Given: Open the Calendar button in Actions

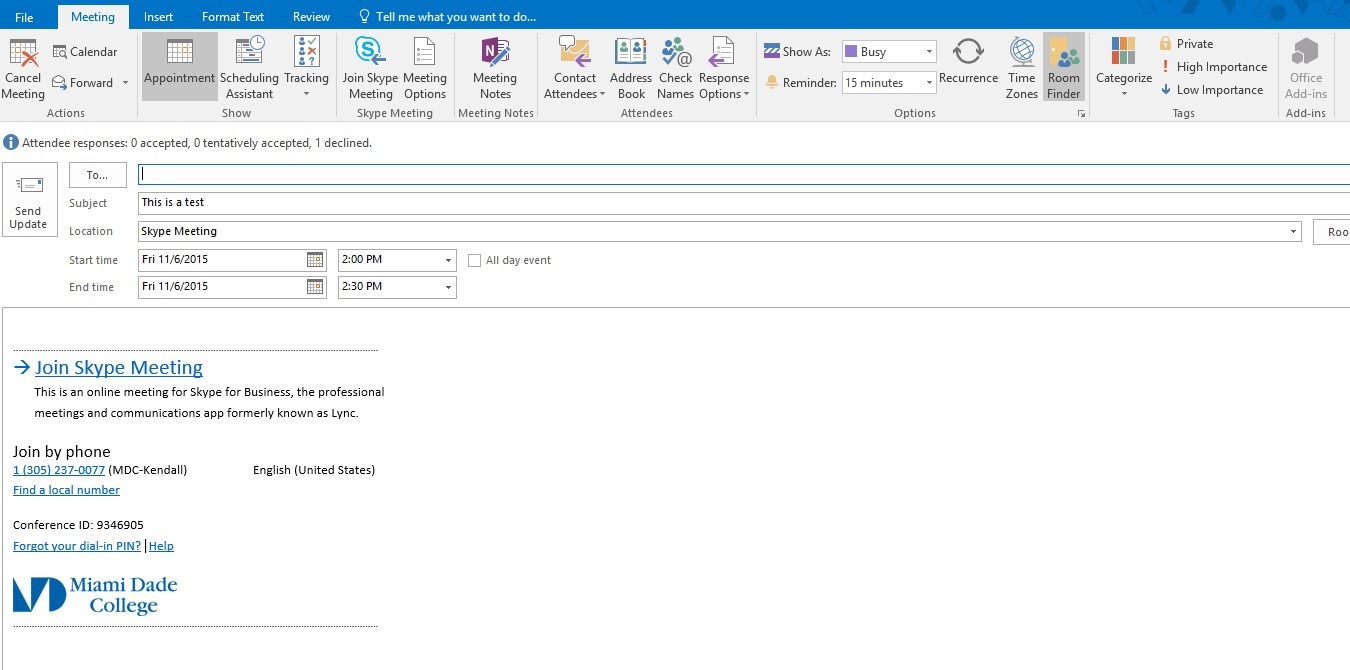Looking at the screenshot, I should (85, 52).
